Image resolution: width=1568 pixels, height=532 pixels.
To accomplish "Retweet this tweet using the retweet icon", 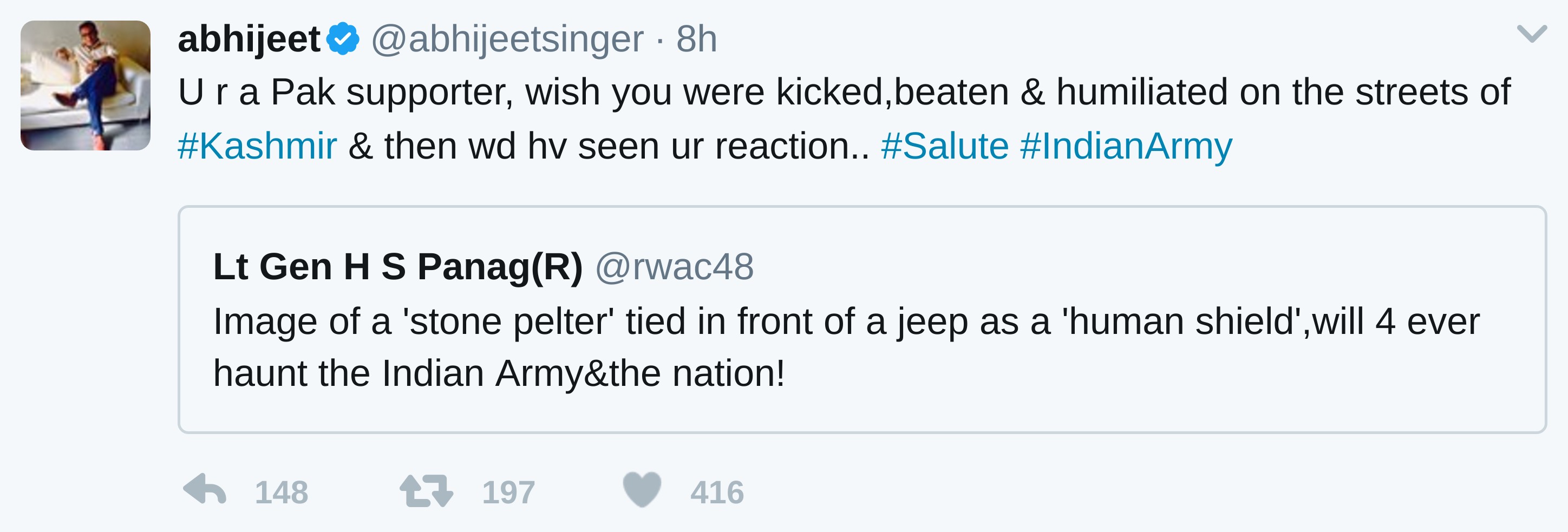I will pyautogui.click(x=426, y=491).
